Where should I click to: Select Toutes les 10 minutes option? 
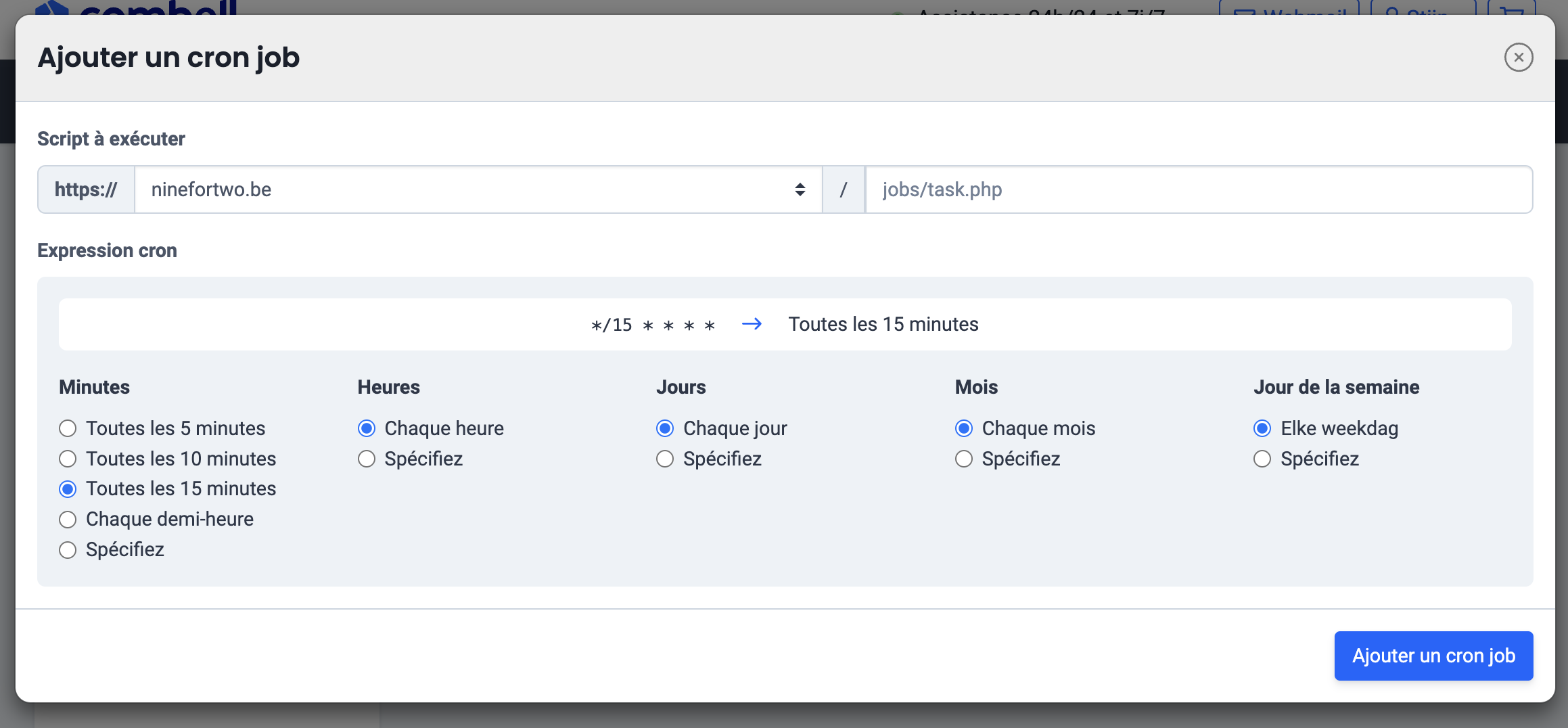coord(68,459)
